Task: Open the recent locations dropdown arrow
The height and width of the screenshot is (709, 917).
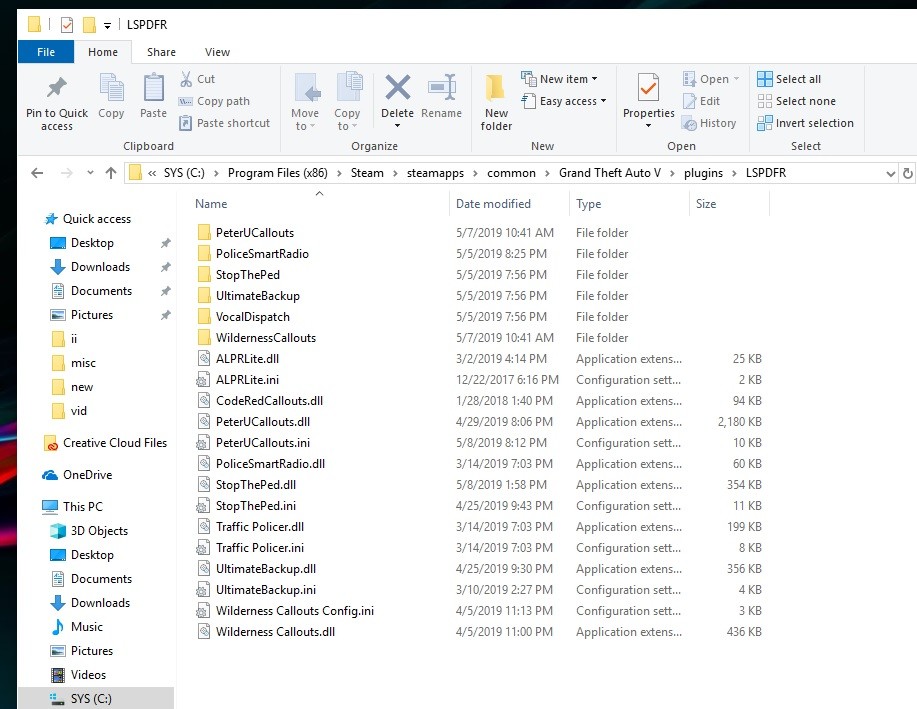Action: pyautogui.click(x=90, y=173)
